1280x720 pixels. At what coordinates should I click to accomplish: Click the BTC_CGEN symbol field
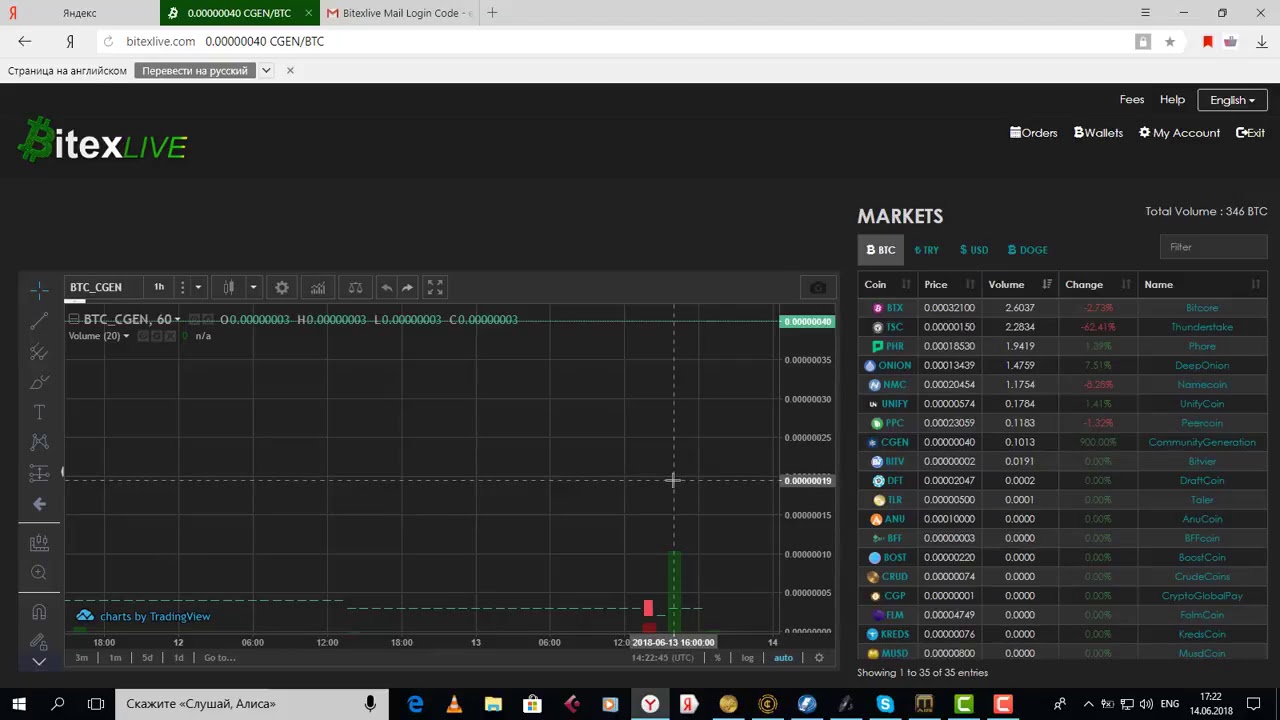coord(101,287)
